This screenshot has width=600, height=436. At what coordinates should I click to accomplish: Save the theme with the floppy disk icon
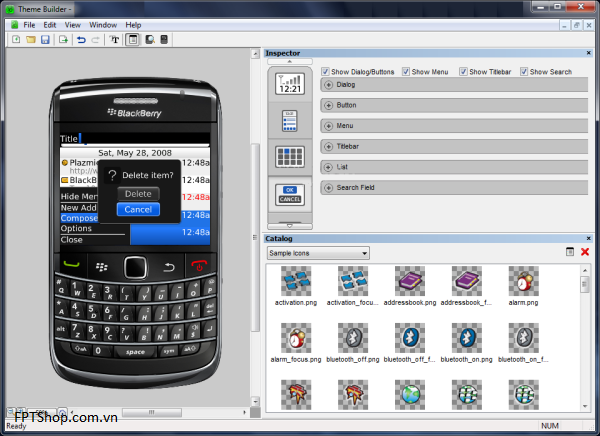pos(45,39)
